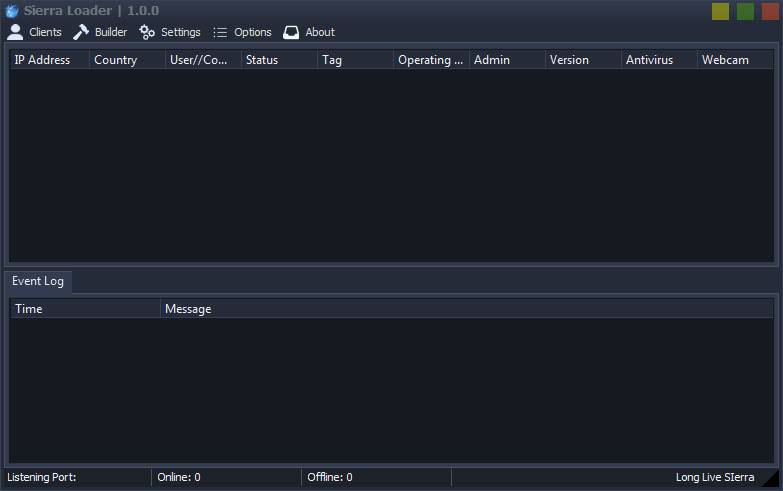
Task: Sort event log by Time column
Action: [x=85, y=309]
